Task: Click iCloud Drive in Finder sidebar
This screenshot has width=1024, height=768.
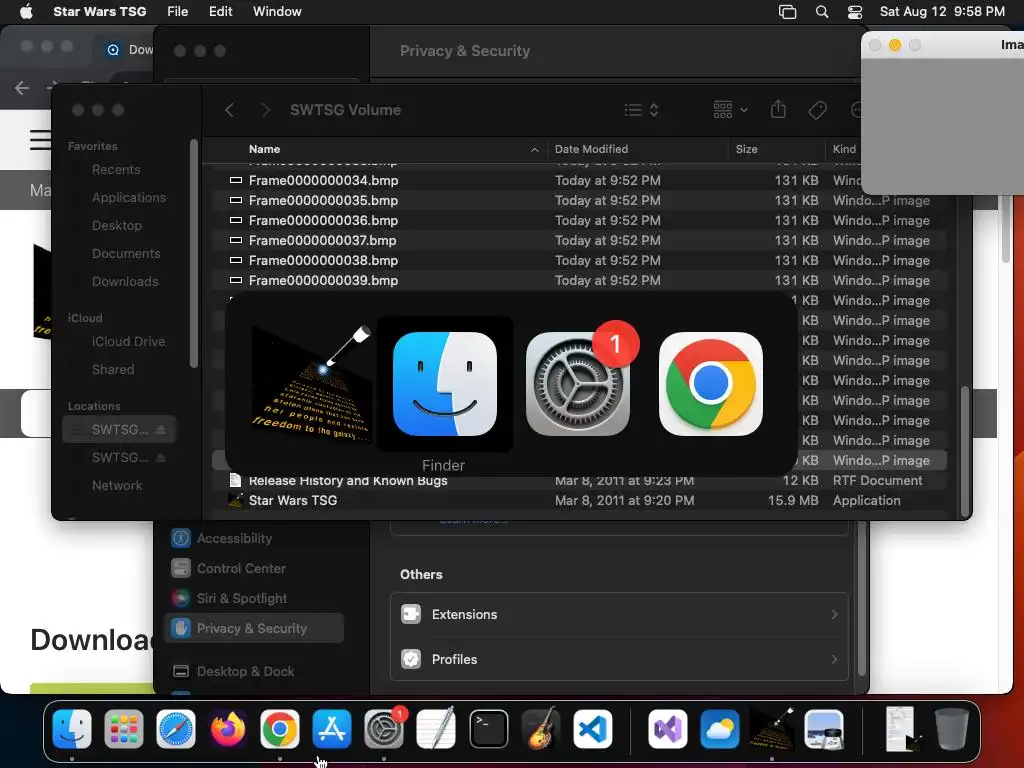Action: [x=128, y=342]
